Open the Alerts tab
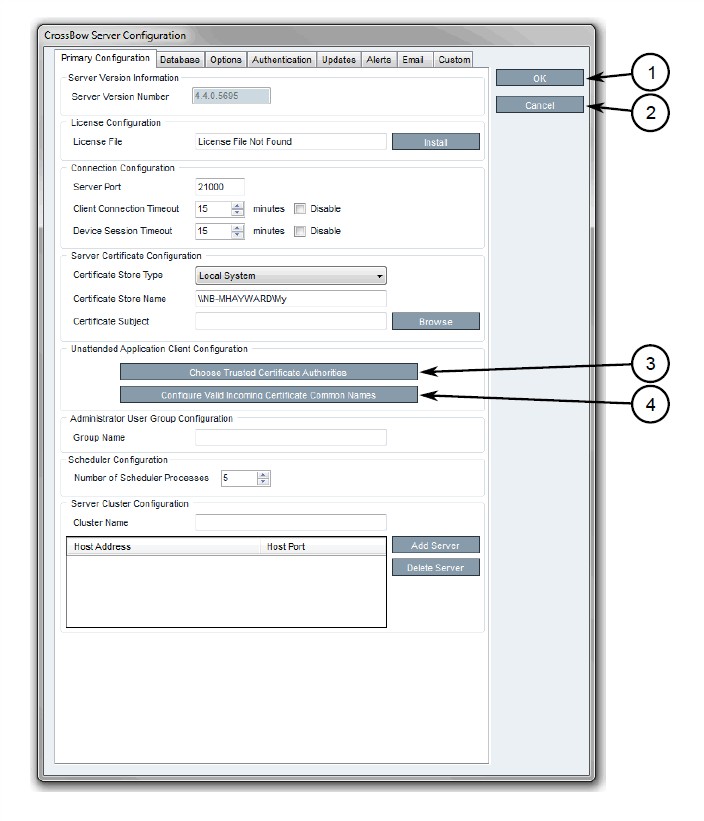The height and width of the screenshot is (821, 704). (x=378, y=60)
